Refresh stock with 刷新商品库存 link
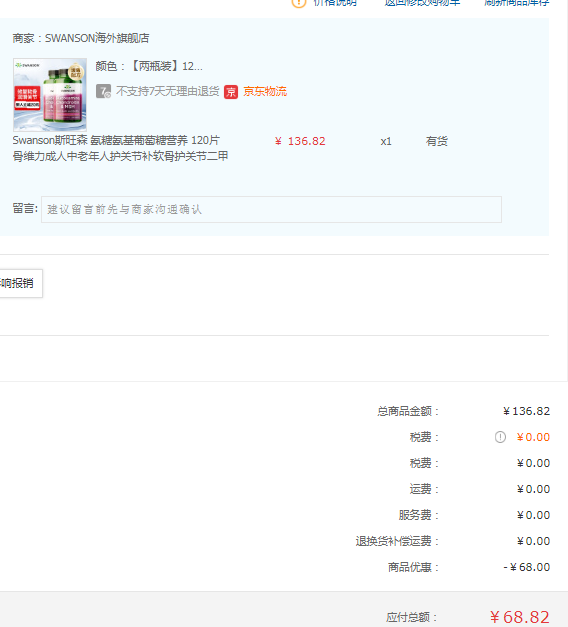Screen dimensions: 568x627 (517, 3)
